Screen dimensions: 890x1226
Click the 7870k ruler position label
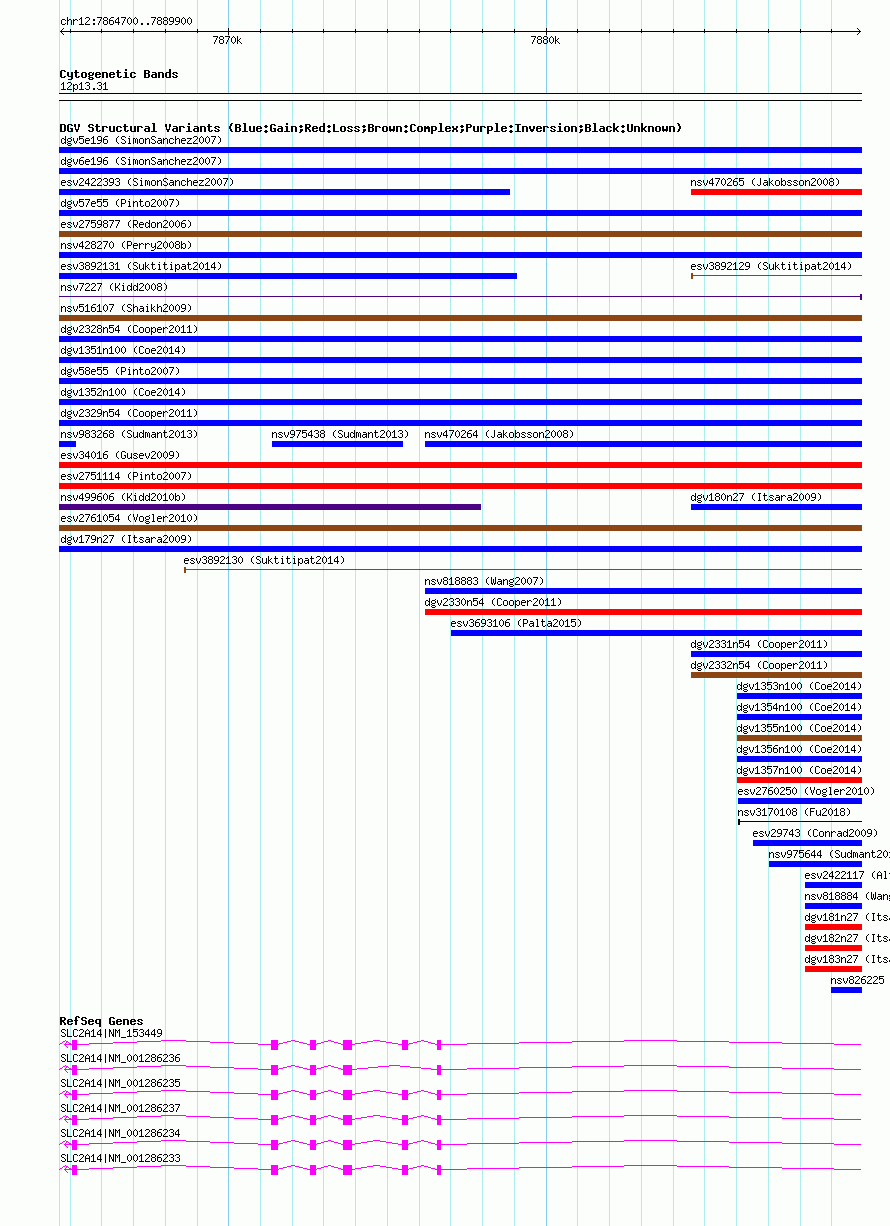(227, 40)
